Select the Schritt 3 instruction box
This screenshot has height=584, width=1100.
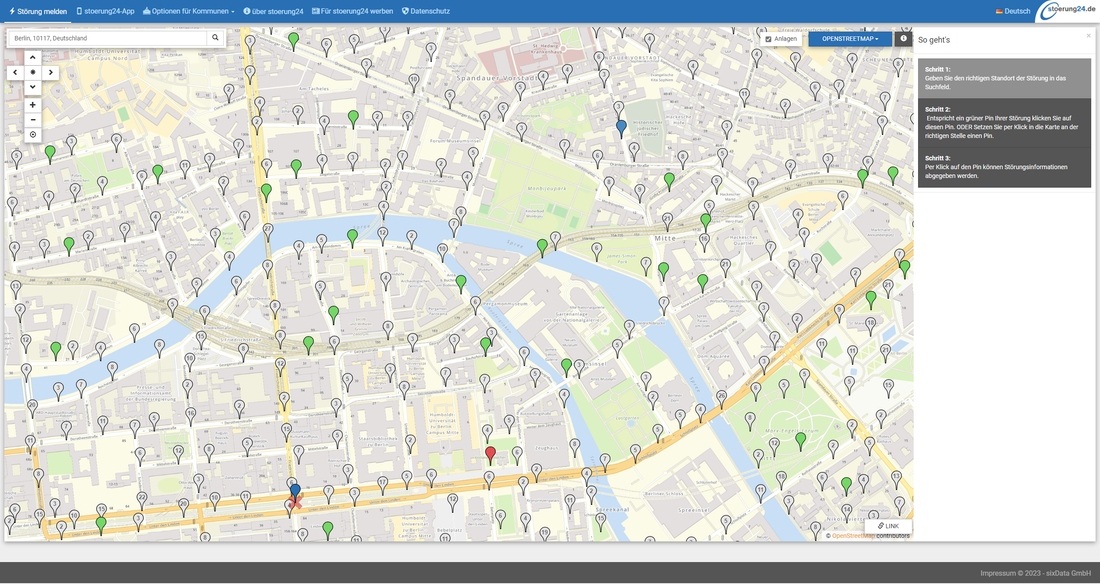[x=1004, y=167]
